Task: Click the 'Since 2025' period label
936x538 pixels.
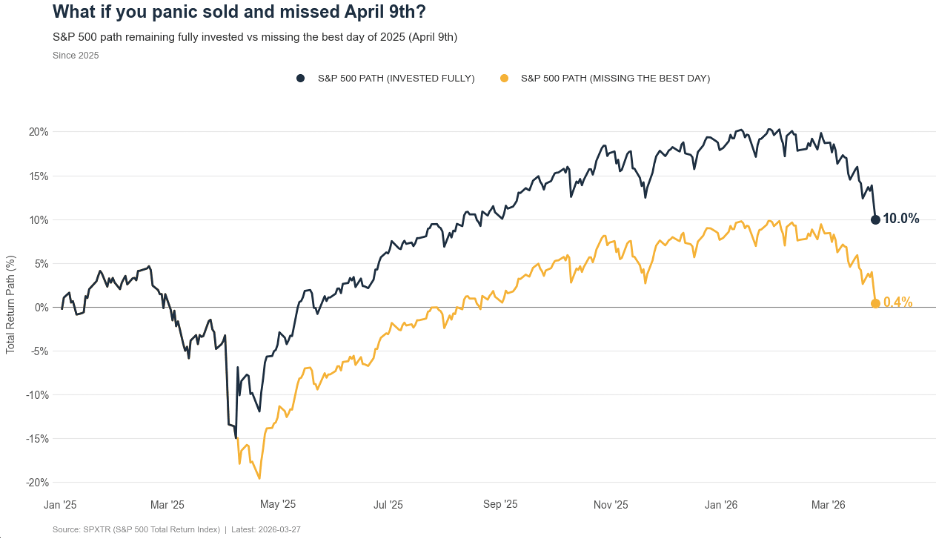Action: (x=75, y=55)
